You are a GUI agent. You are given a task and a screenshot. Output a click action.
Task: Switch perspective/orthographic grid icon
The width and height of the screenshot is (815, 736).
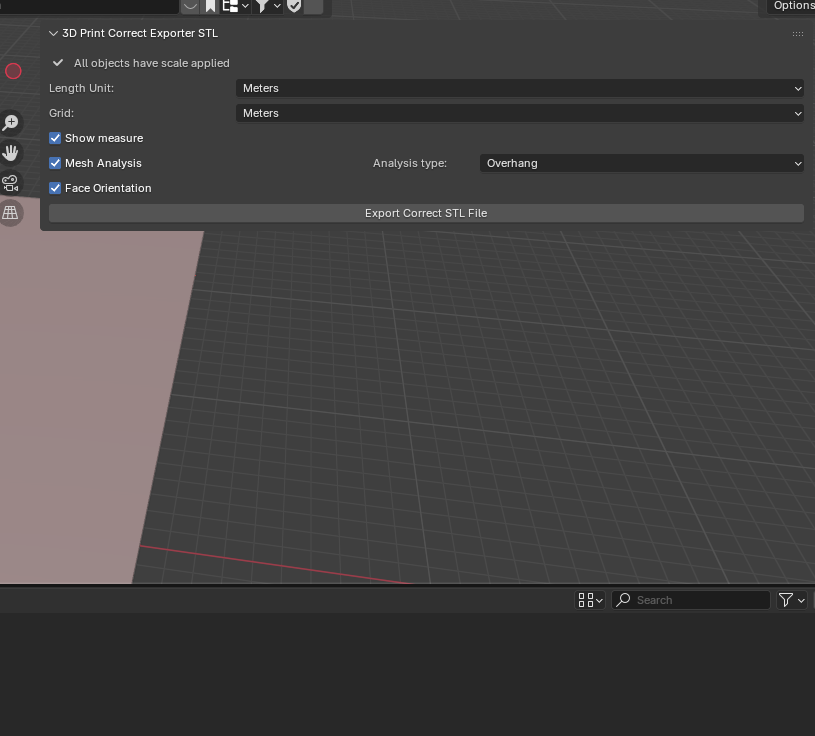(x=10, y=213)
